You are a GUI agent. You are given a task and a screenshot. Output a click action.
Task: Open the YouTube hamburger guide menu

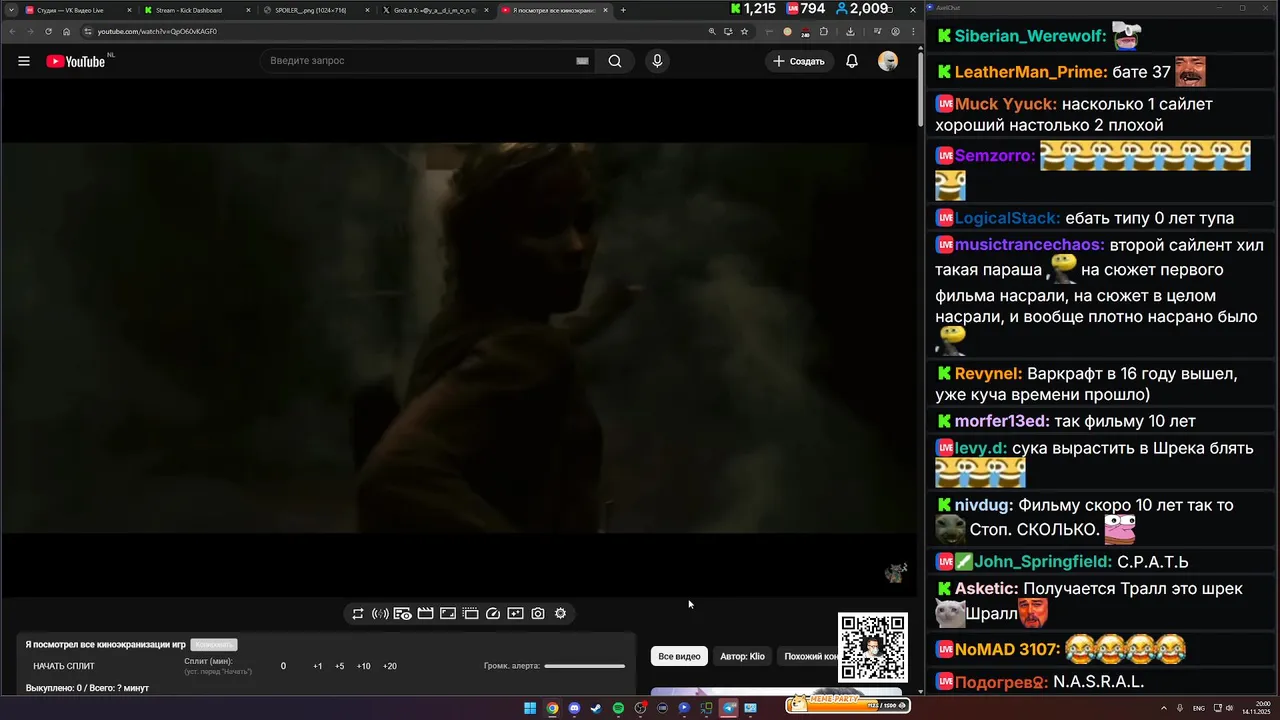point(24,61)
